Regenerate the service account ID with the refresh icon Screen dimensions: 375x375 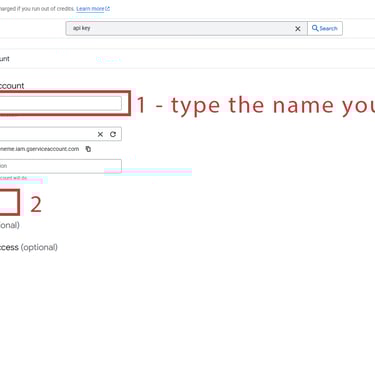coord(113,134)
